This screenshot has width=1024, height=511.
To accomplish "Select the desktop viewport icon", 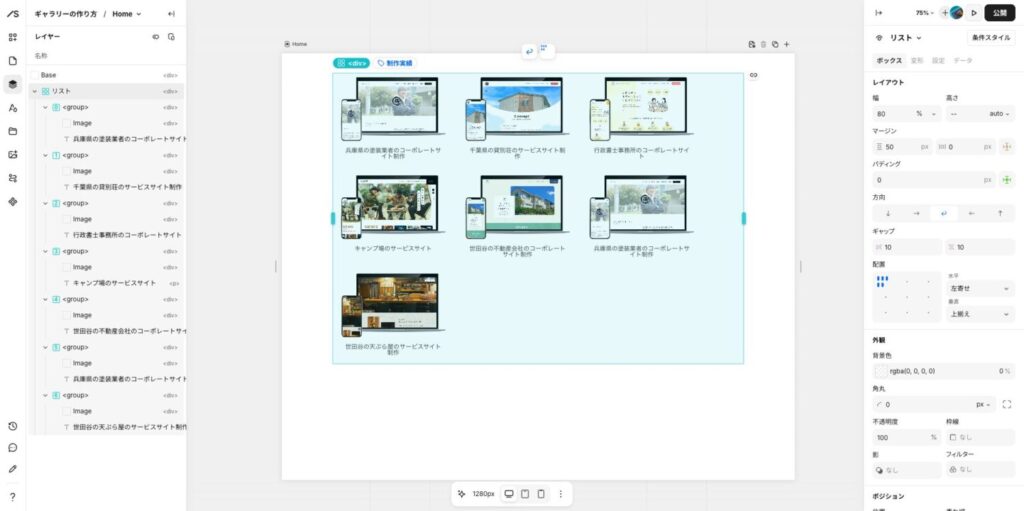I will point(509,494).
